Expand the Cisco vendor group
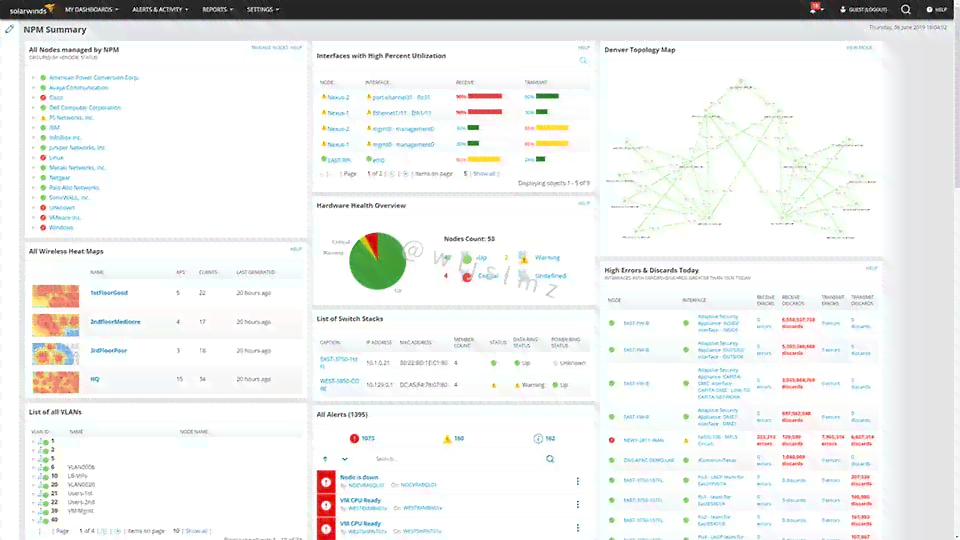This screenshot has height=540, width=960. (x=34, y=97)
